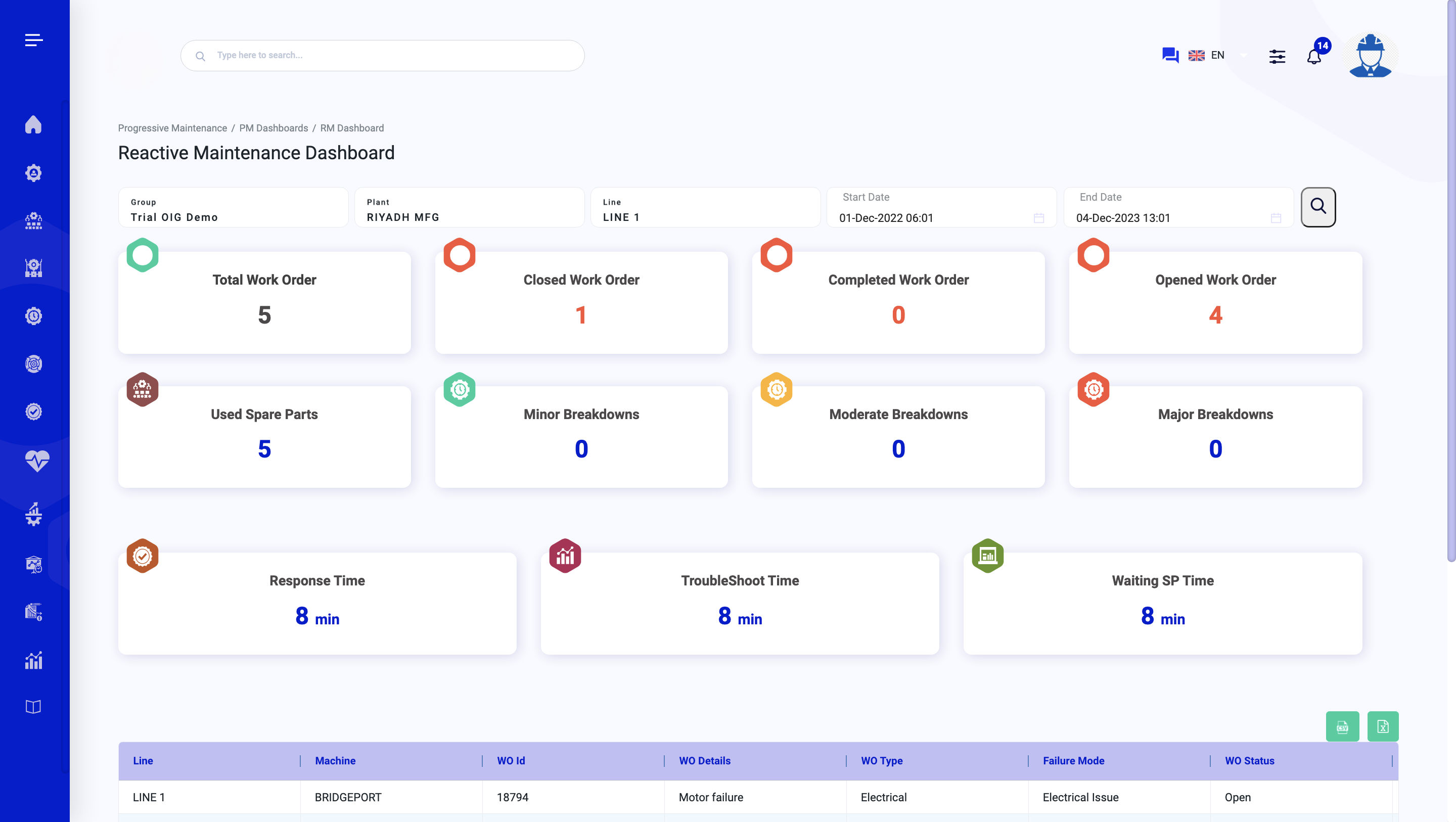The image size is (1456, 822).
Task: Open the hamburger menu in the sidebar
Action: (34, 40)
